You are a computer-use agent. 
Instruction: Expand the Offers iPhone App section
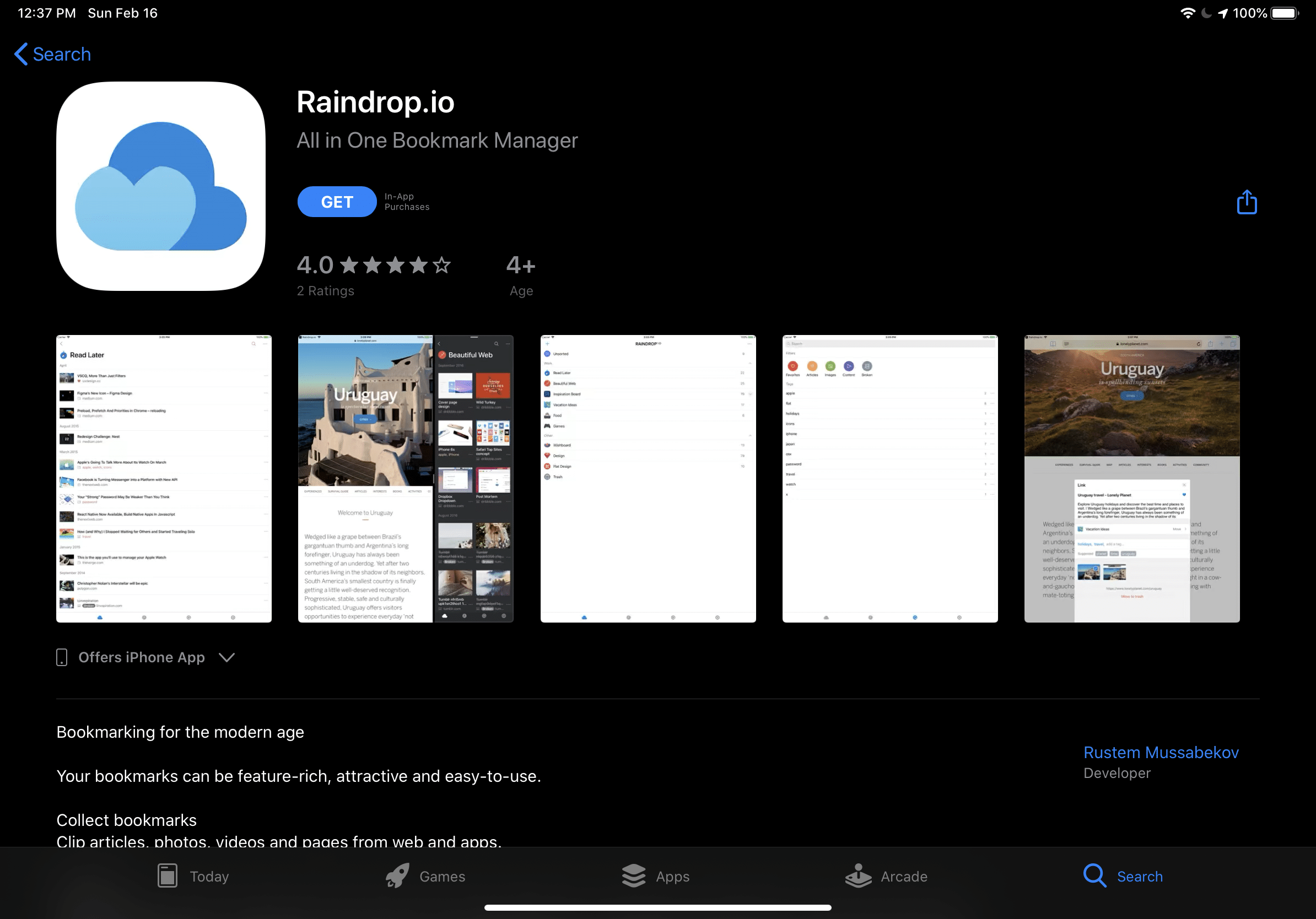tap(228, 657)
